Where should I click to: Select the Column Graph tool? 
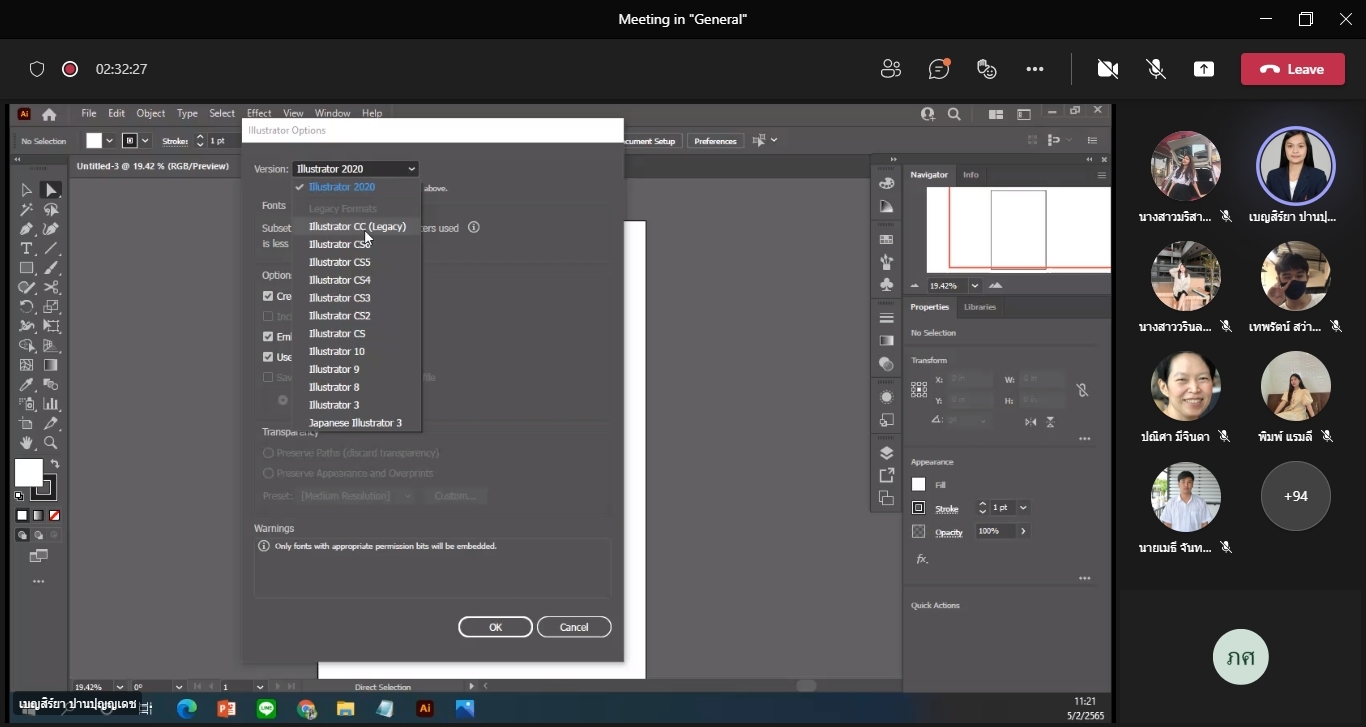[x=51, y=404]
